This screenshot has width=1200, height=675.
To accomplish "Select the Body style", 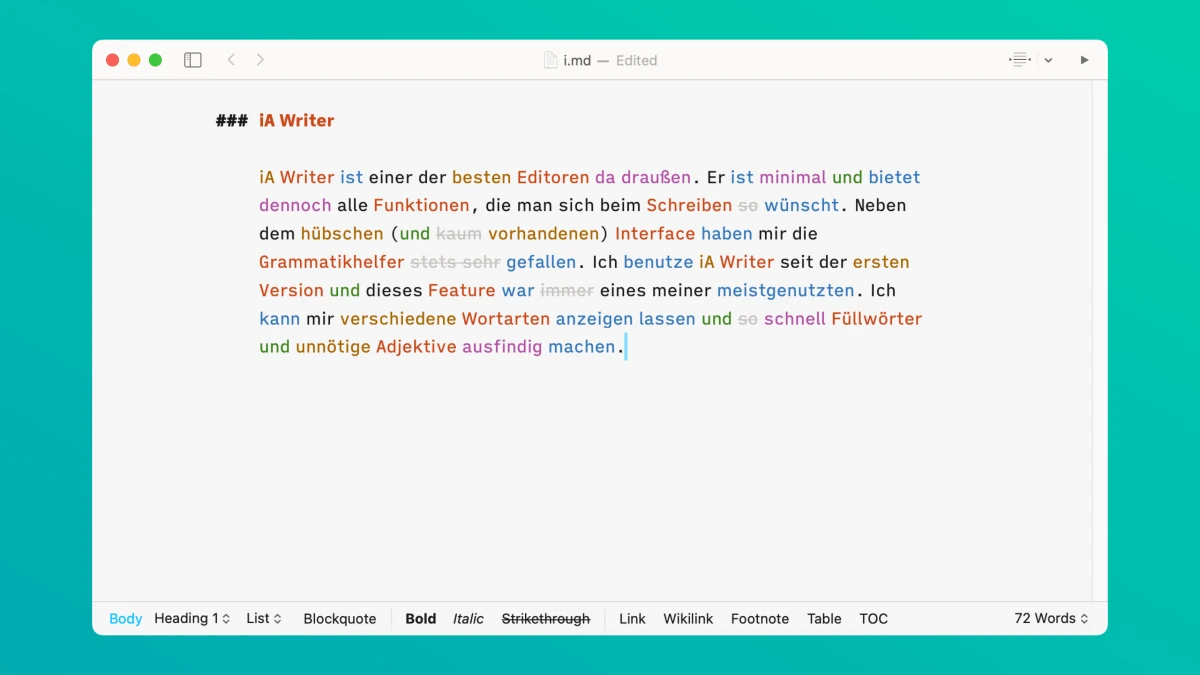I will [125, 619].
